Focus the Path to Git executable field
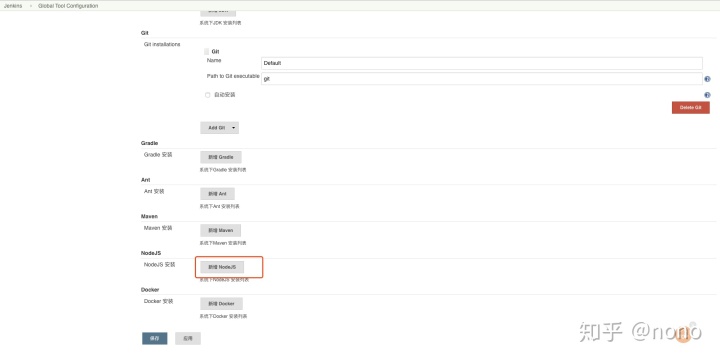Viewport: 720px width, 361px height. (482, 79)
